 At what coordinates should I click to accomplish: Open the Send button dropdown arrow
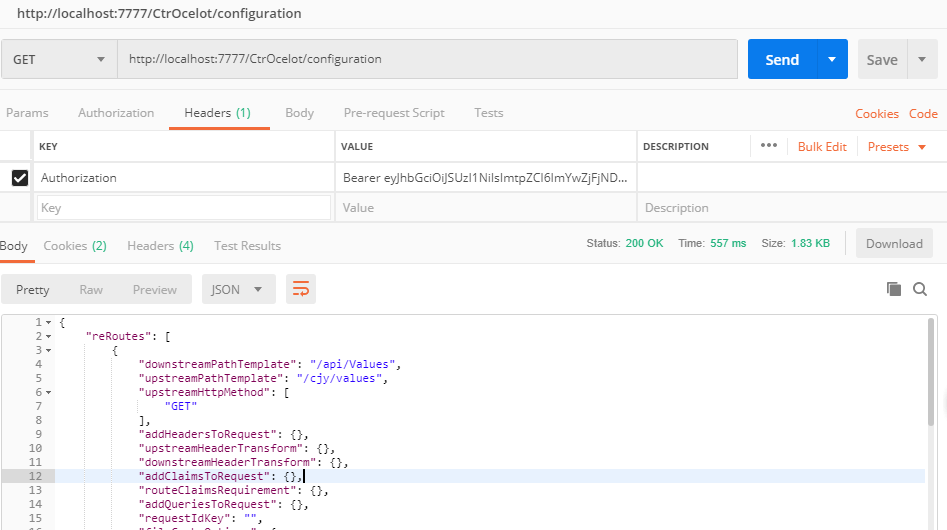coord(832,60)
